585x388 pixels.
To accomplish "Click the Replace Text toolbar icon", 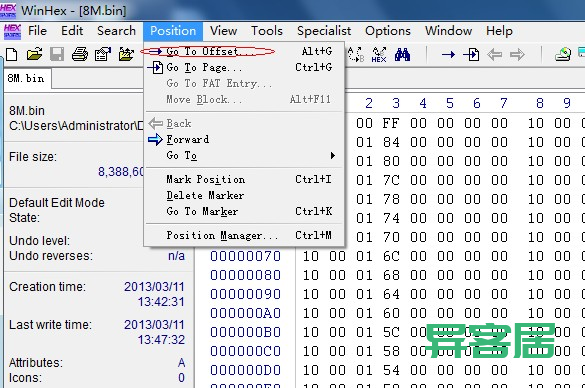I will [x=356, y=54].
